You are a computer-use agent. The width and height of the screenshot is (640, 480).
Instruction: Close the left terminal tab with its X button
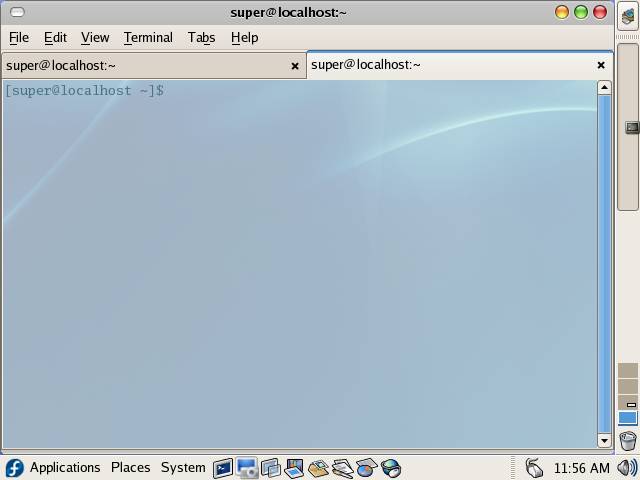295,66
